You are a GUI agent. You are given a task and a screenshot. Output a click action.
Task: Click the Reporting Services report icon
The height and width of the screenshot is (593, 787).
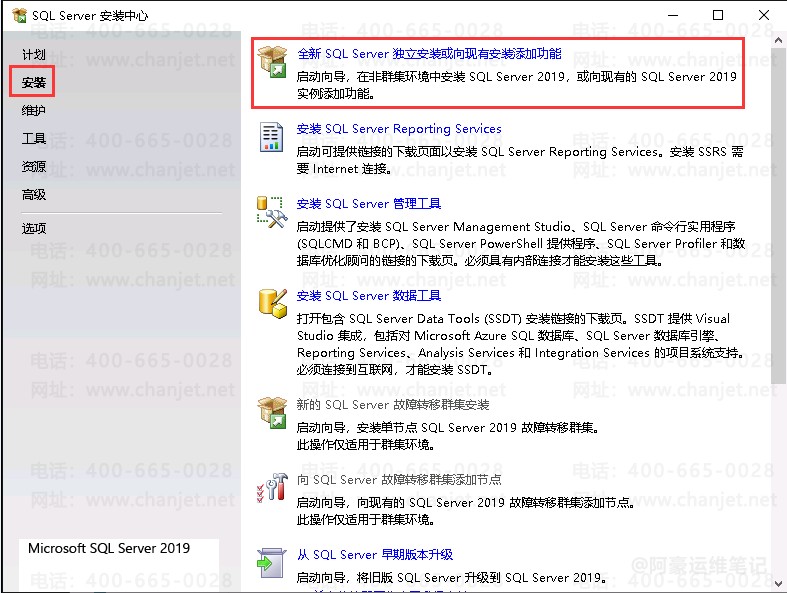pos(271,137)
